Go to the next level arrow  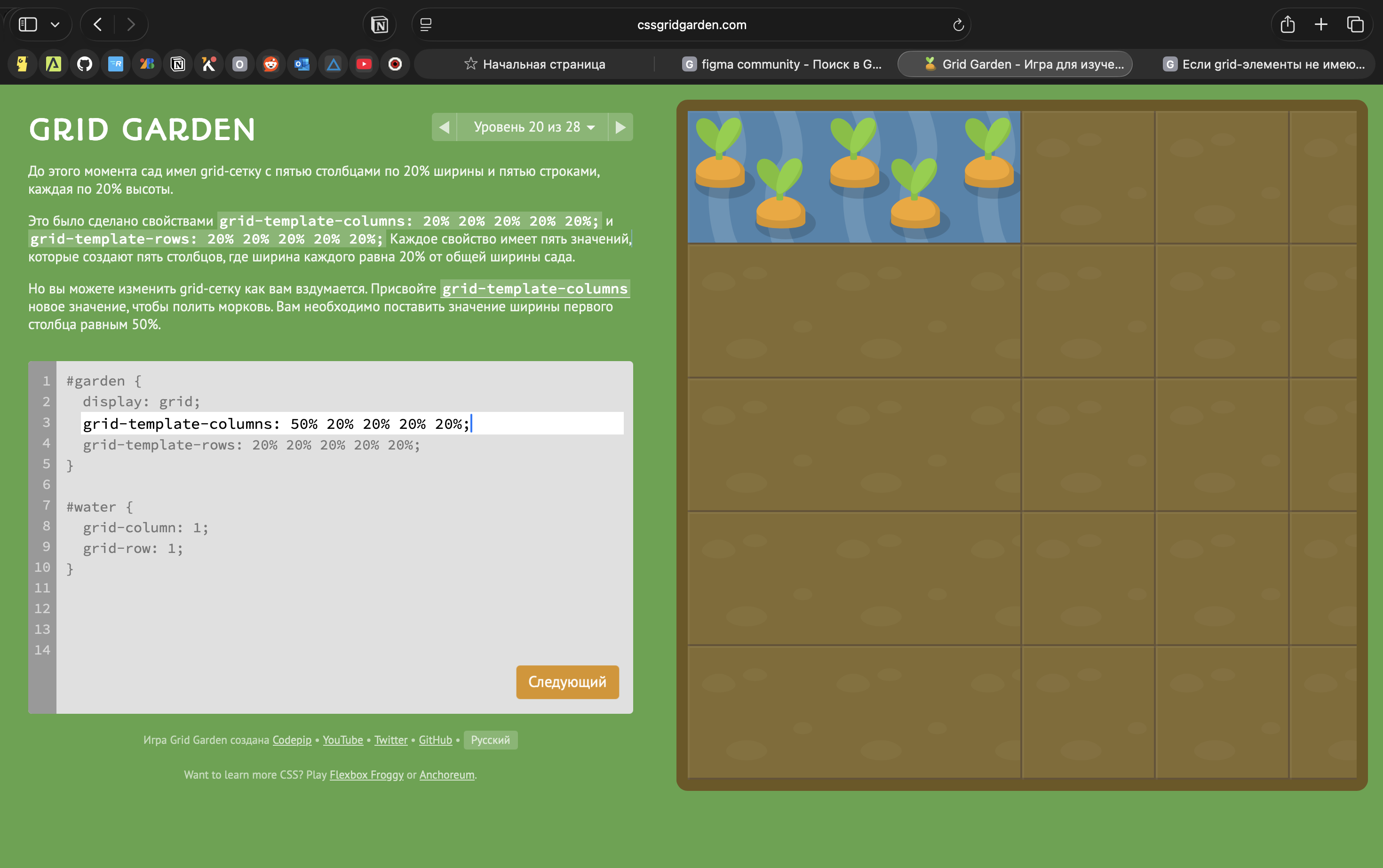(x=620, y=127)
